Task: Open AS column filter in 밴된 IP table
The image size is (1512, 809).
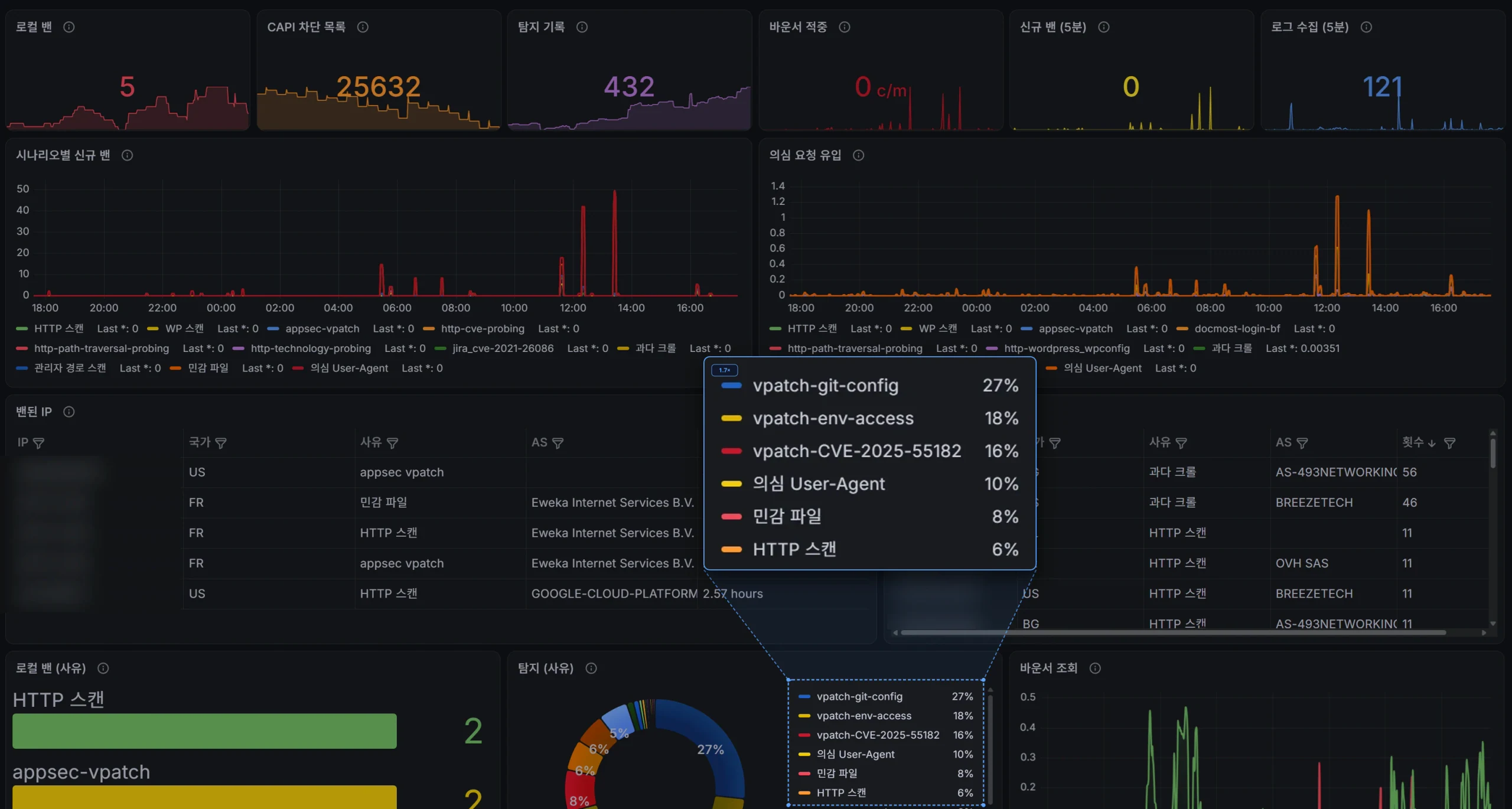Action: pos(558,443)
